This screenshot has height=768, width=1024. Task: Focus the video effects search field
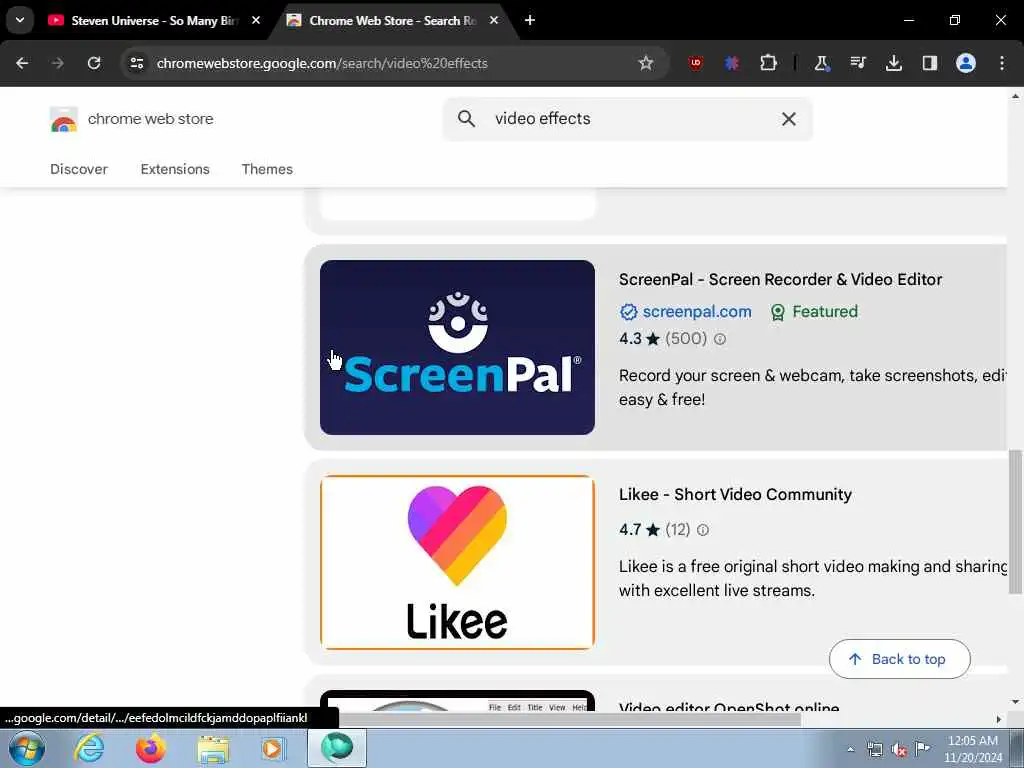pyautogui.click(x=627, y=118)
